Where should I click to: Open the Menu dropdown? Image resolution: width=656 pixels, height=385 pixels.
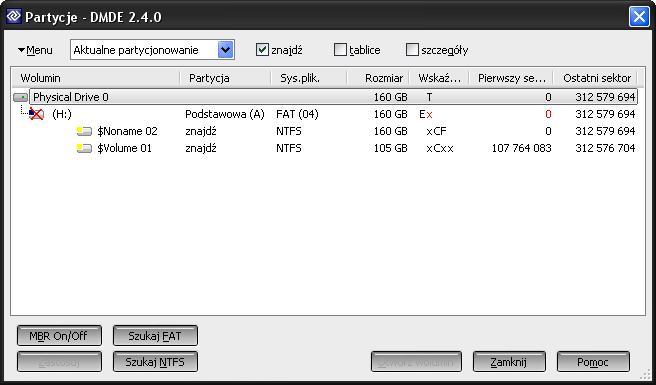[35, 50]
